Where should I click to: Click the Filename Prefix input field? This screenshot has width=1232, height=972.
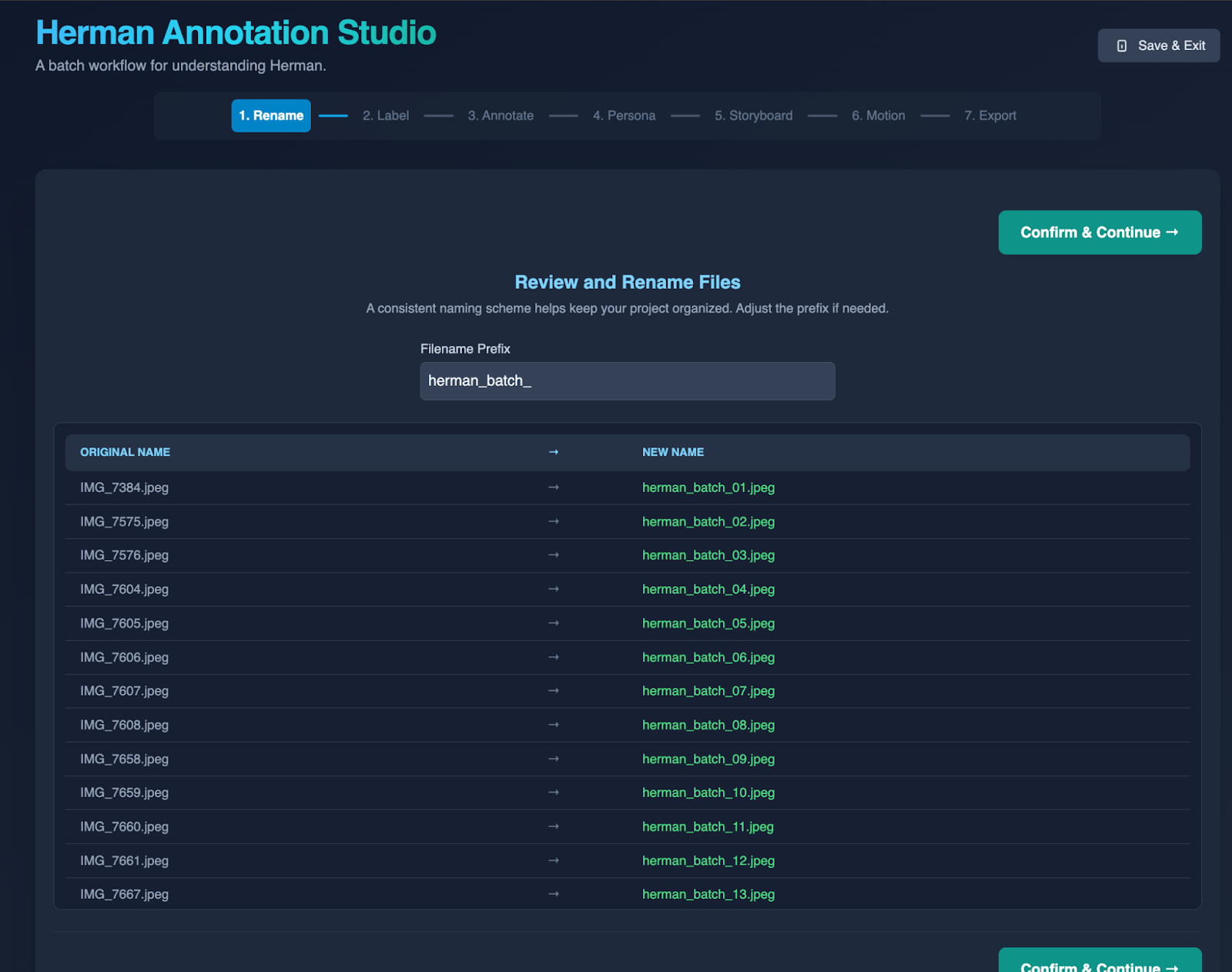click(627, 381)
